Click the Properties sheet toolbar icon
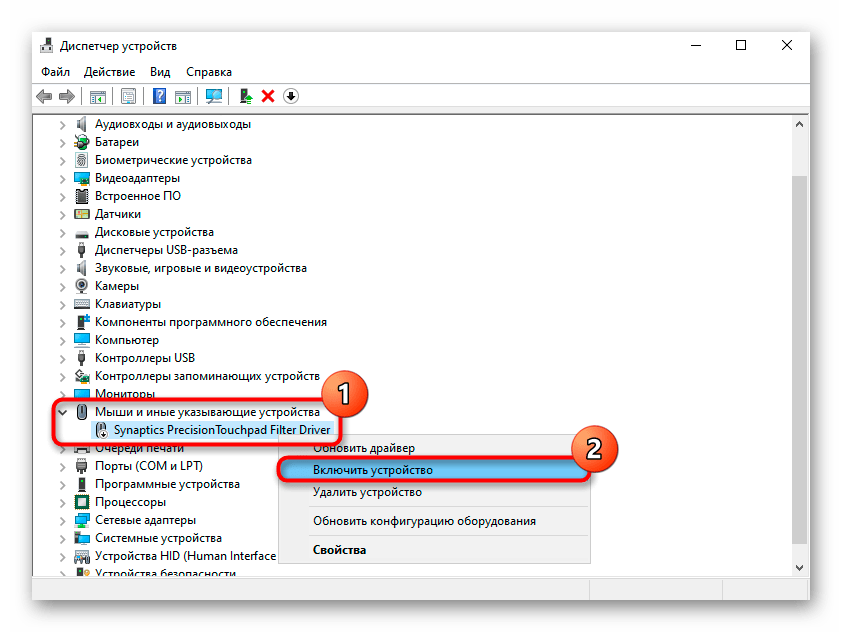The height and width of the screenshot is (632, 842). pyautogui.click(x=128, y=96)
